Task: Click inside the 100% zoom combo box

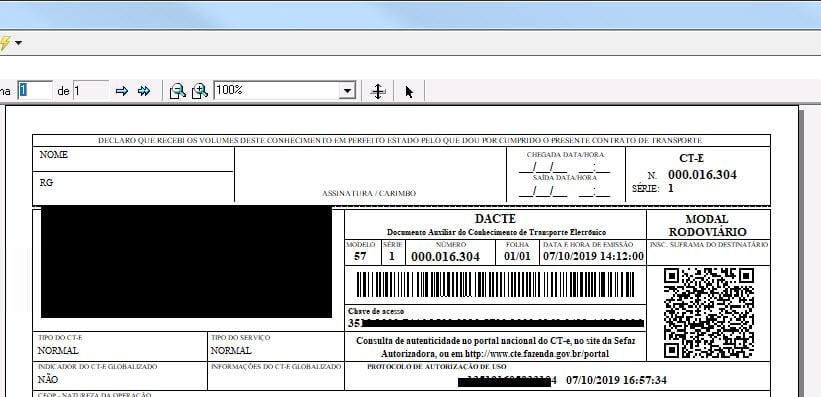Action: [x=276, y=91]
